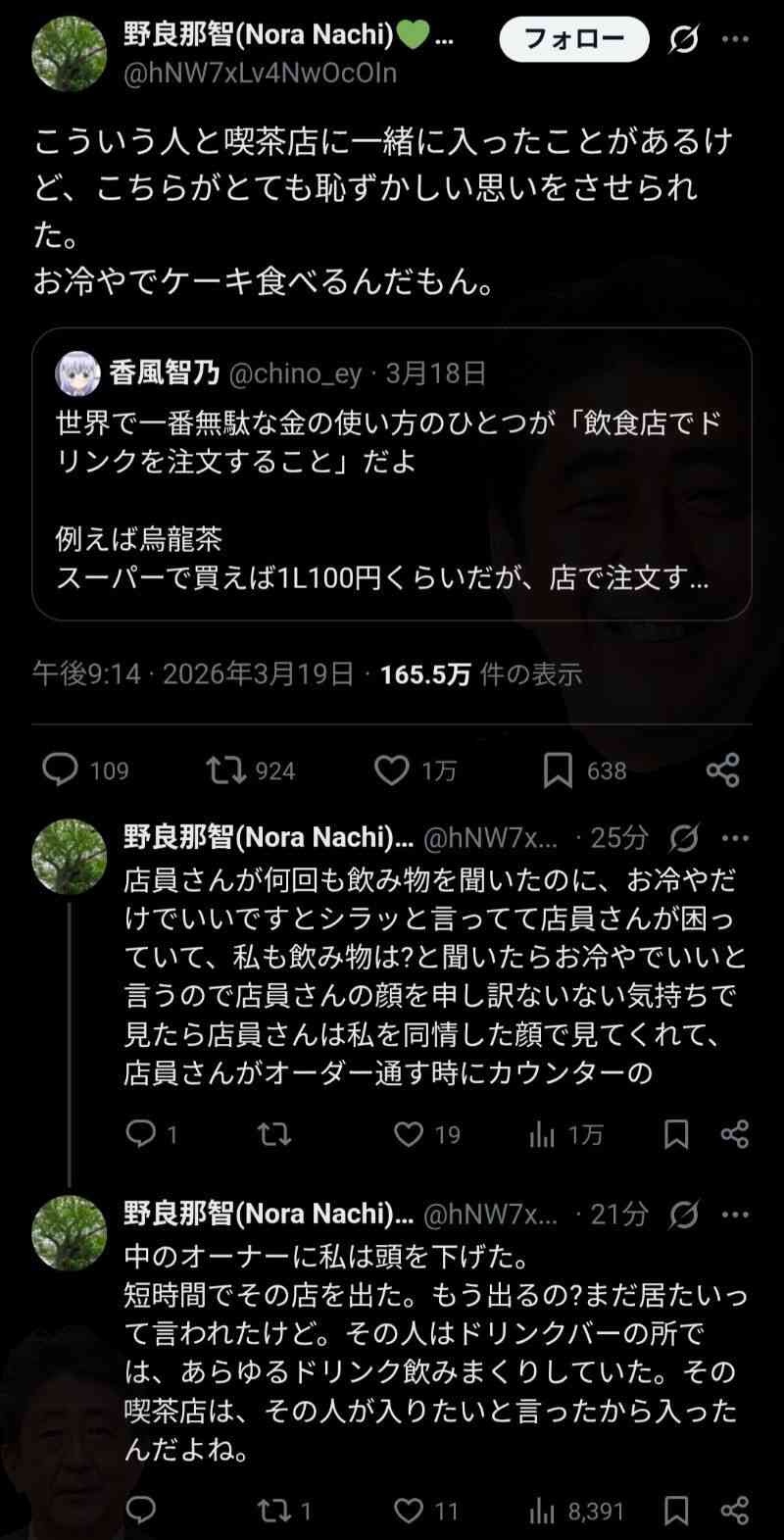
Task: Repost the main post with 924 reposts
Action: (226, 770)
